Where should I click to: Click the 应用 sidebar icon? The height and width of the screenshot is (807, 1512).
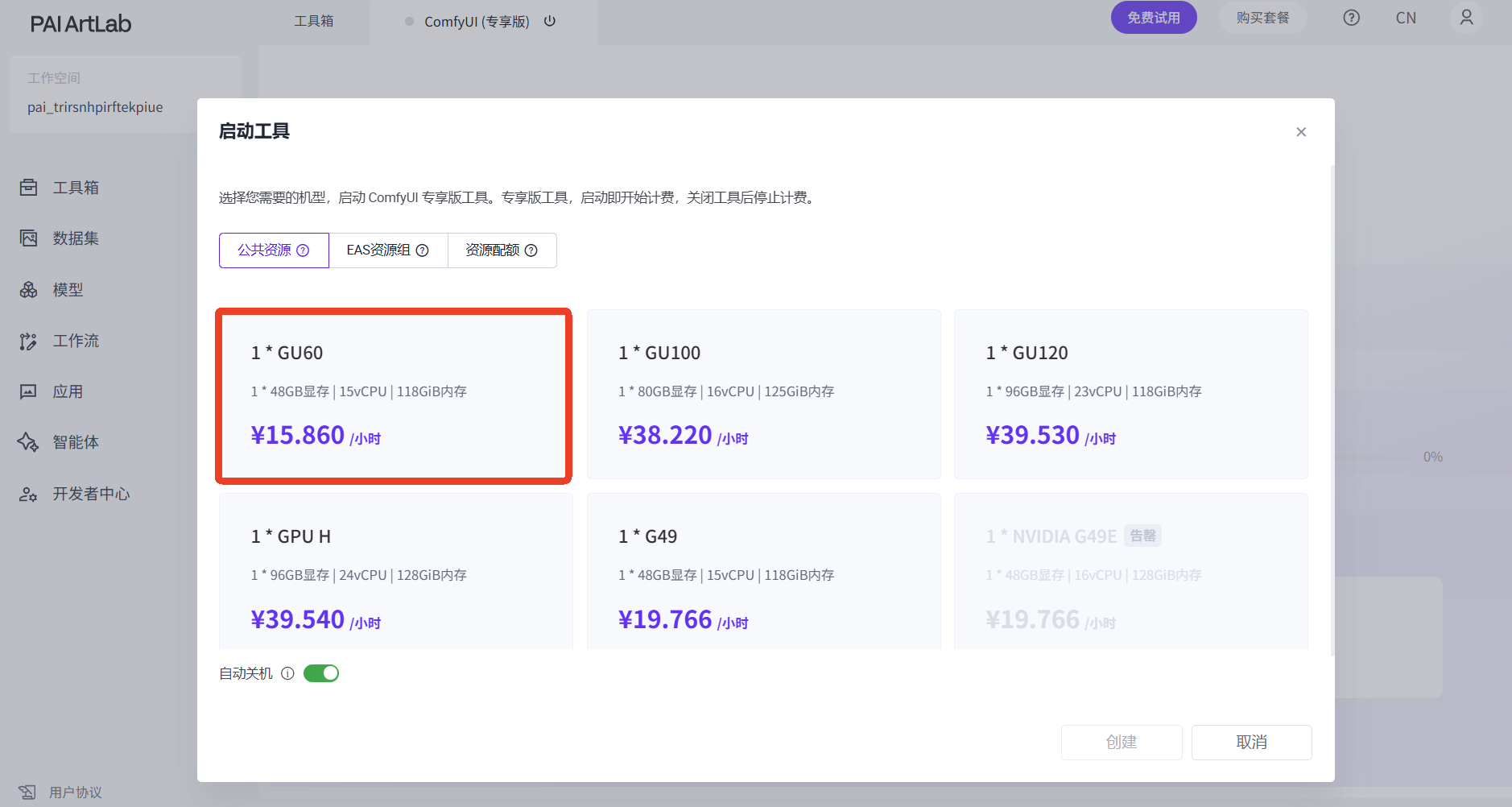click(29, 392)
